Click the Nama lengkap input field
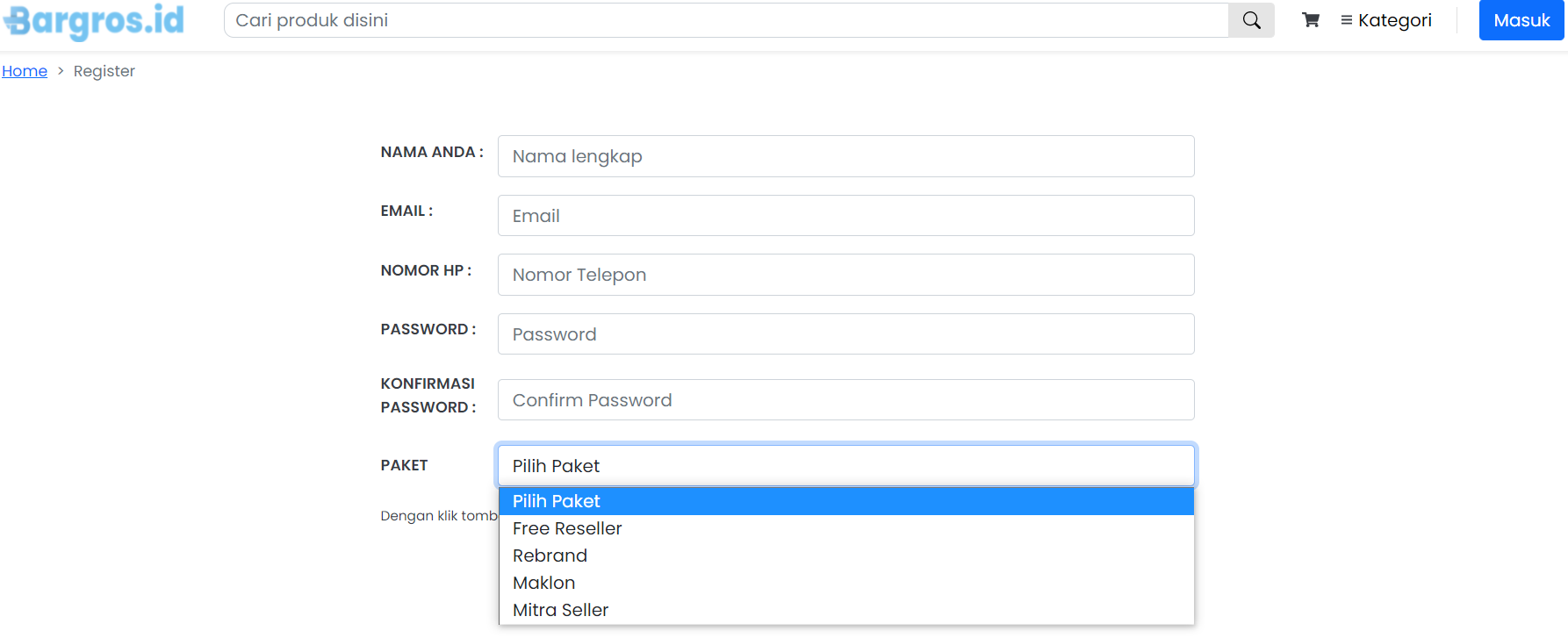This screenshot has width=1568, height=638. click(x=845, y=156)
